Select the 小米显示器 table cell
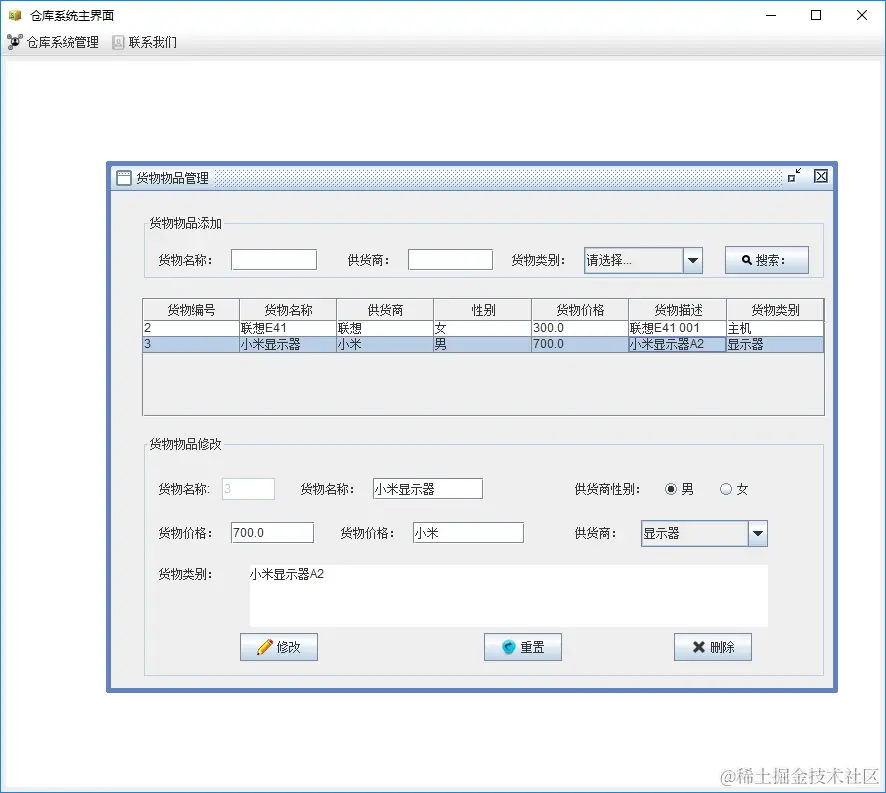Viewport: 886px width, 793px height. tap(288, 344)
